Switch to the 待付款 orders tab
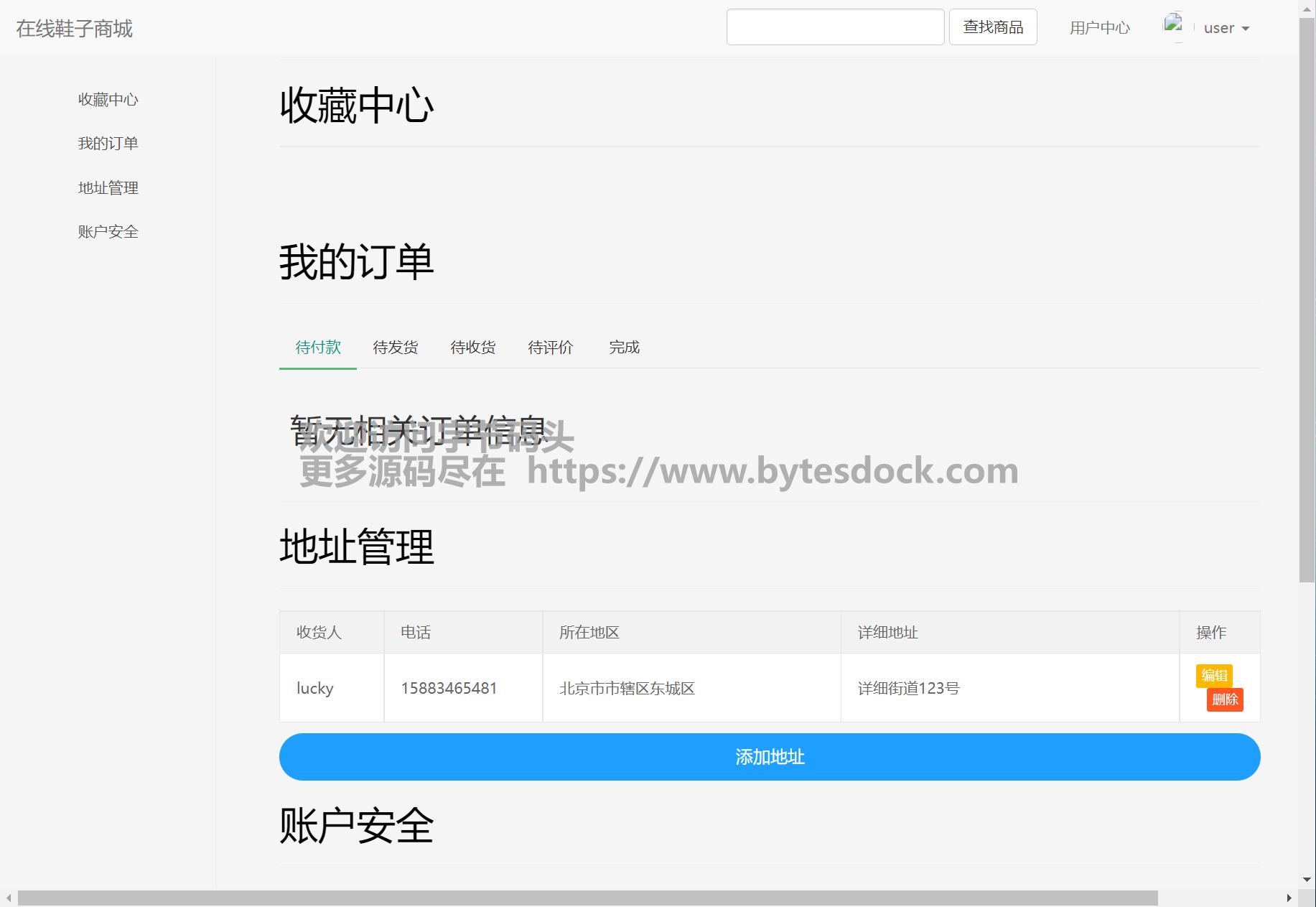Screen dimensions: 1316x907 pos(318,348)
